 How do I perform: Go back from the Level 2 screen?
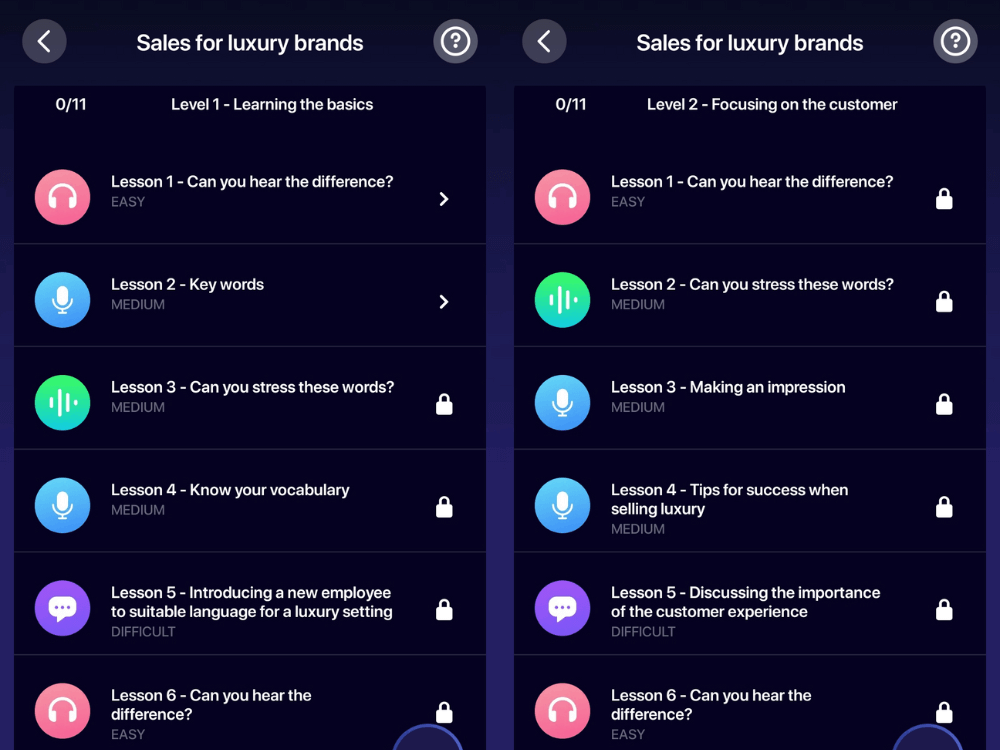click(x=544, y=41)
